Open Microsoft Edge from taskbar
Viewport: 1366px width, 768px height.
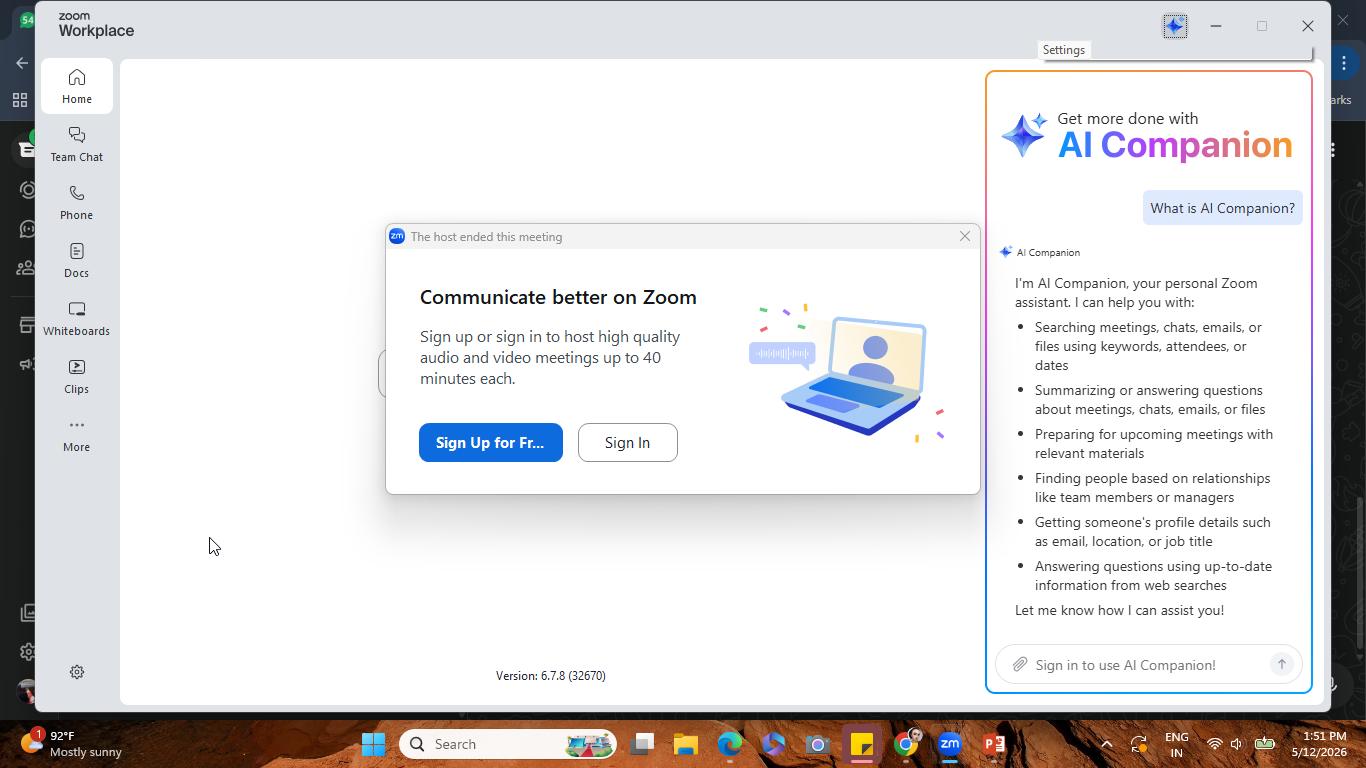[730, 744]
